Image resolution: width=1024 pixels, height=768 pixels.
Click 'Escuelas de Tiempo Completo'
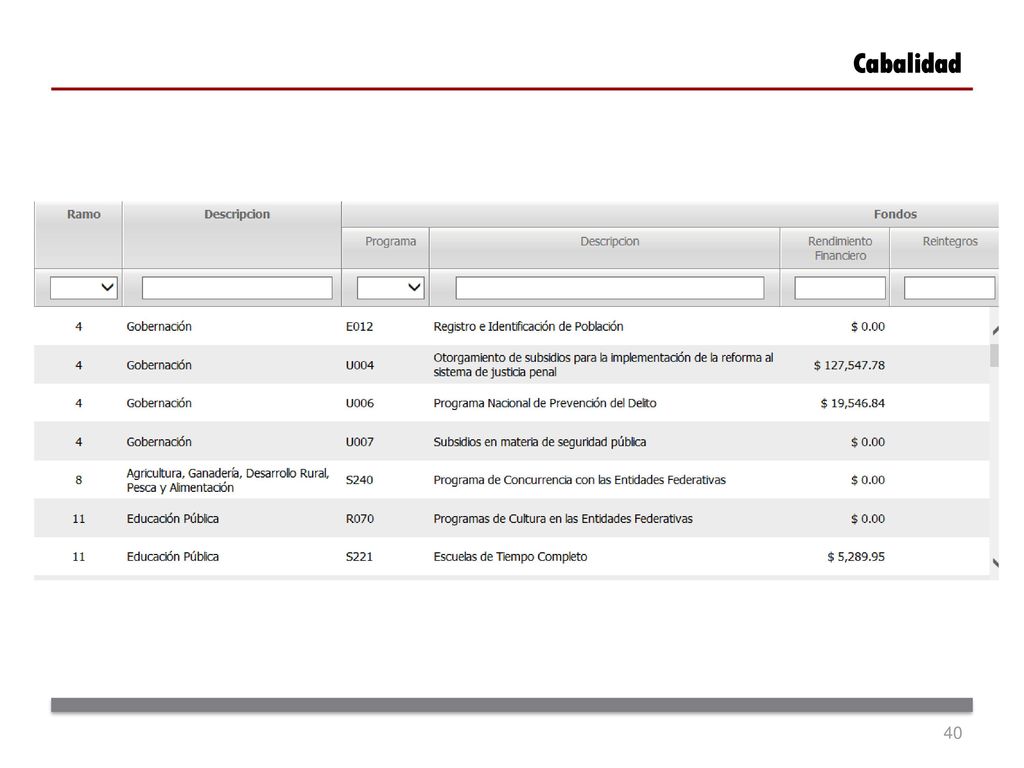click(x=510, y=556)
